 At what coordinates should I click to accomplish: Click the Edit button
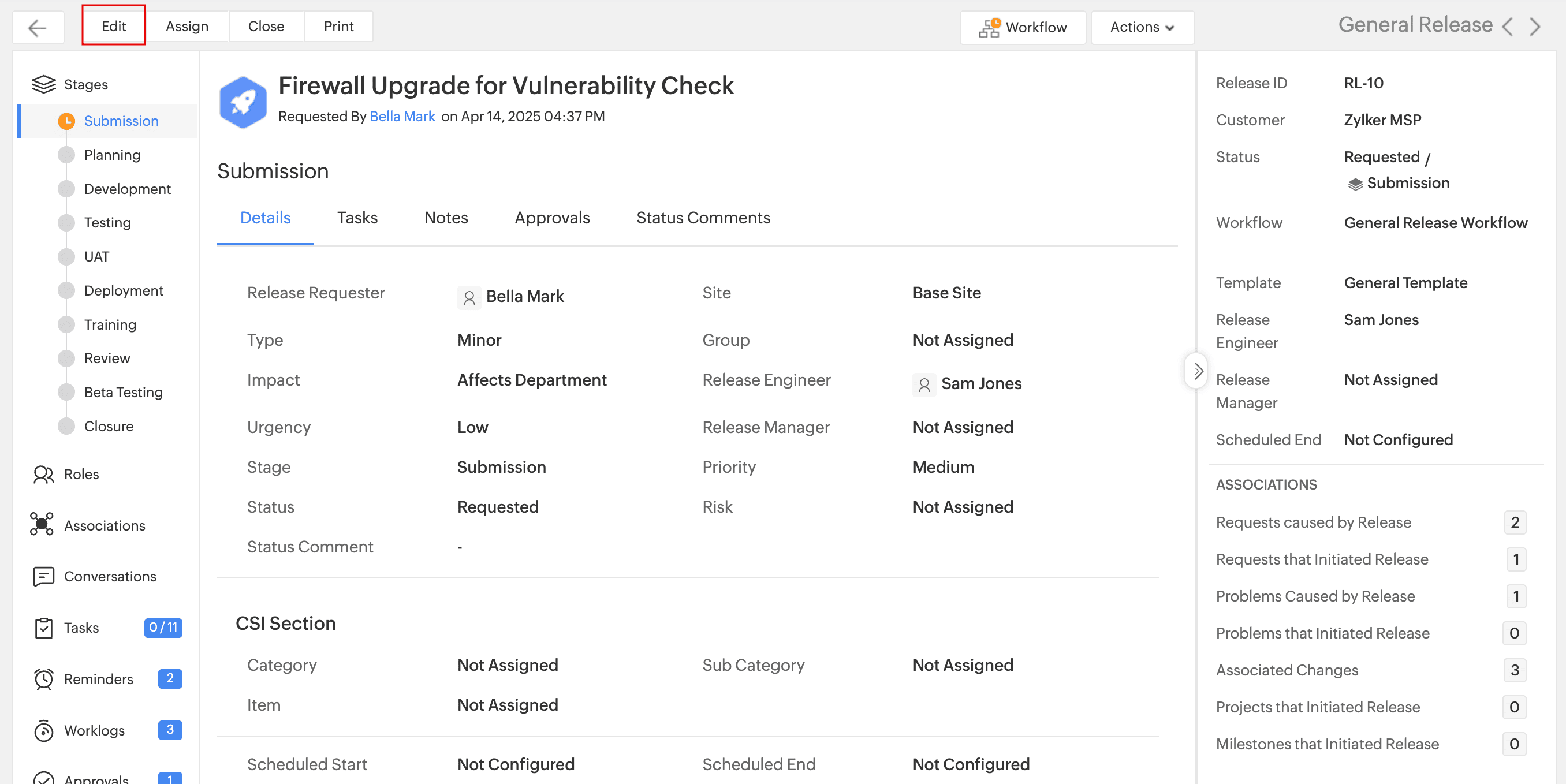114,26
